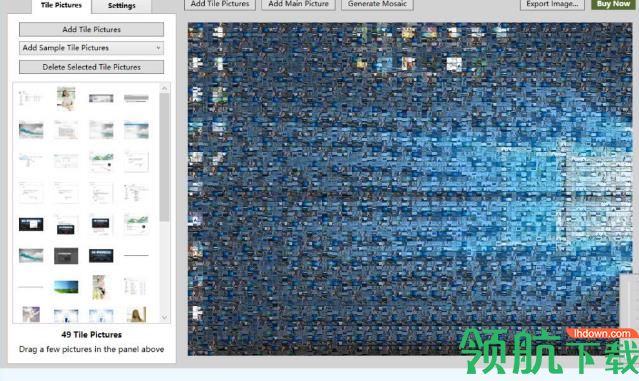The height and width of the screenshot is (381, 639).
Task: Click the Export Image... button
Action: (x=552, y=4)
